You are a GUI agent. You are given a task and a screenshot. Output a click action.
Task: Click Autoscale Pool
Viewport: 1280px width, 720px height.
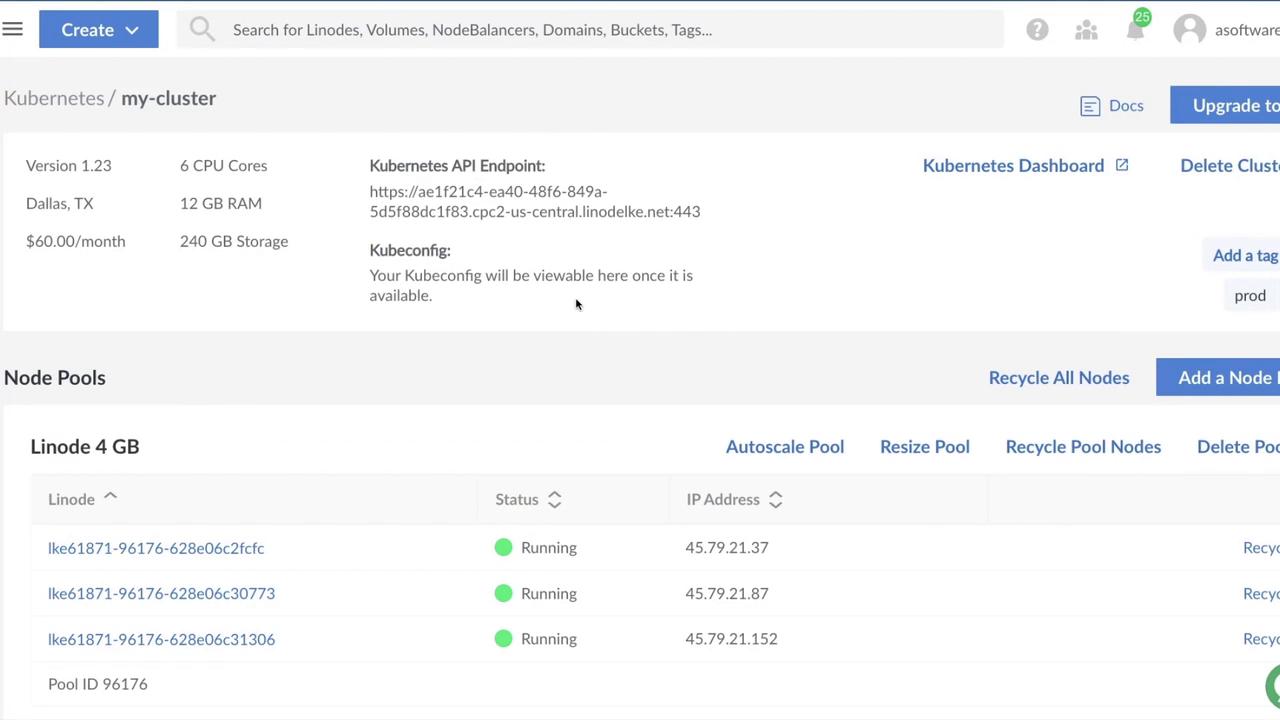tap(784, 446)
